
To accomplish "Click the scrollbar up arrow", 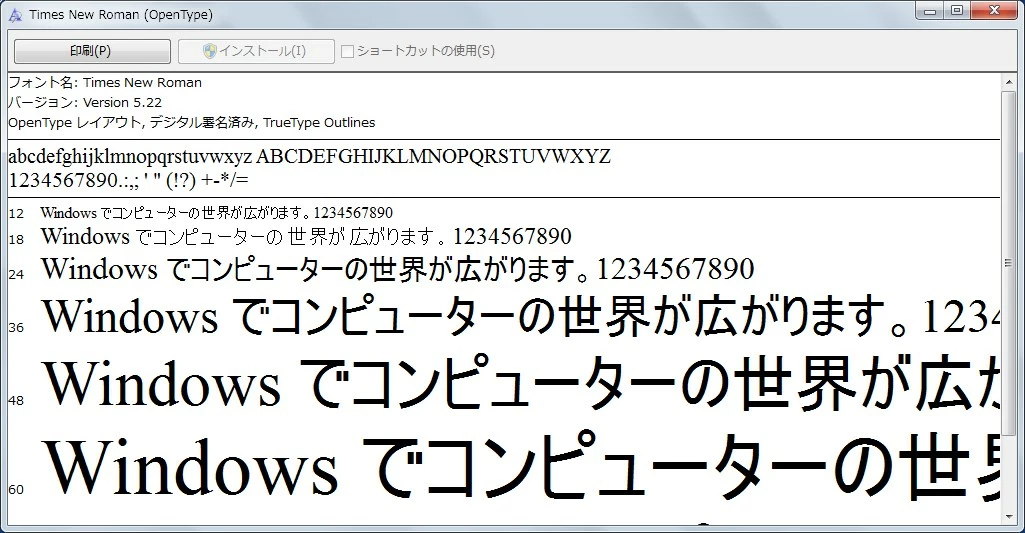I will pyautogui.click(x=1009, y=82).
